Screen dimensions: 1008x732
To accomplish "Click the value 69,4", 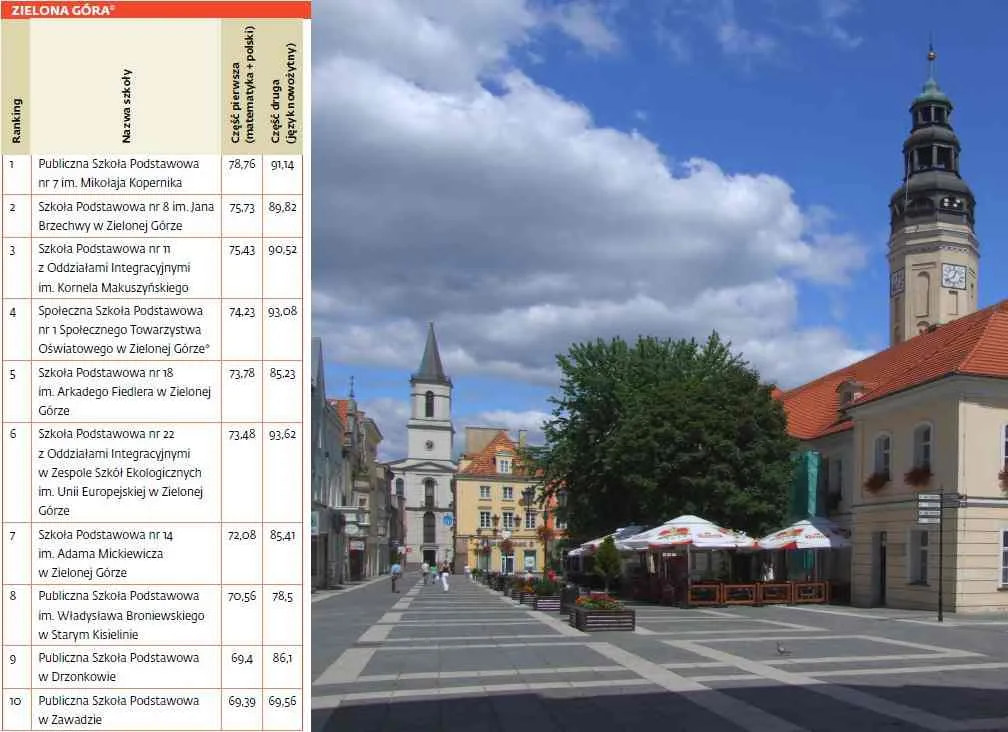I will click(242, 659).
